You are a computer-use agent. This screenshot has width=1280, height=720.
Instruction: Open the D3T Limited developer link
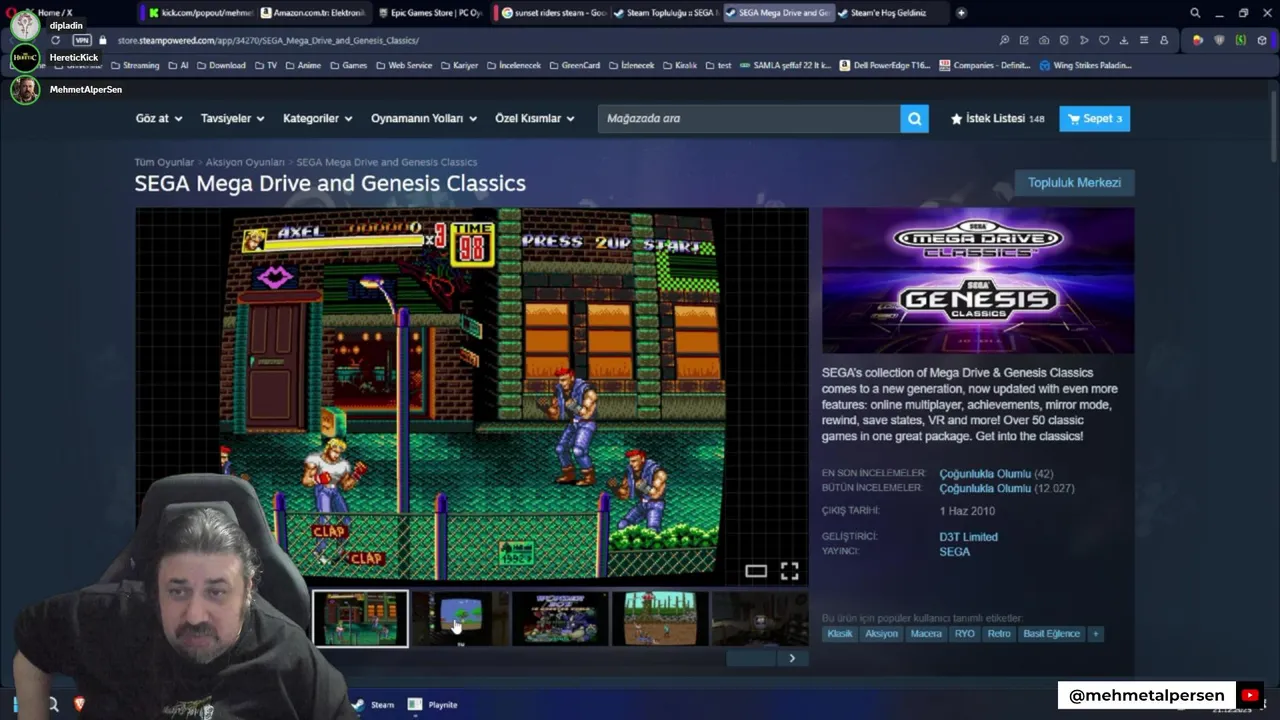click(x=968, y=537)
